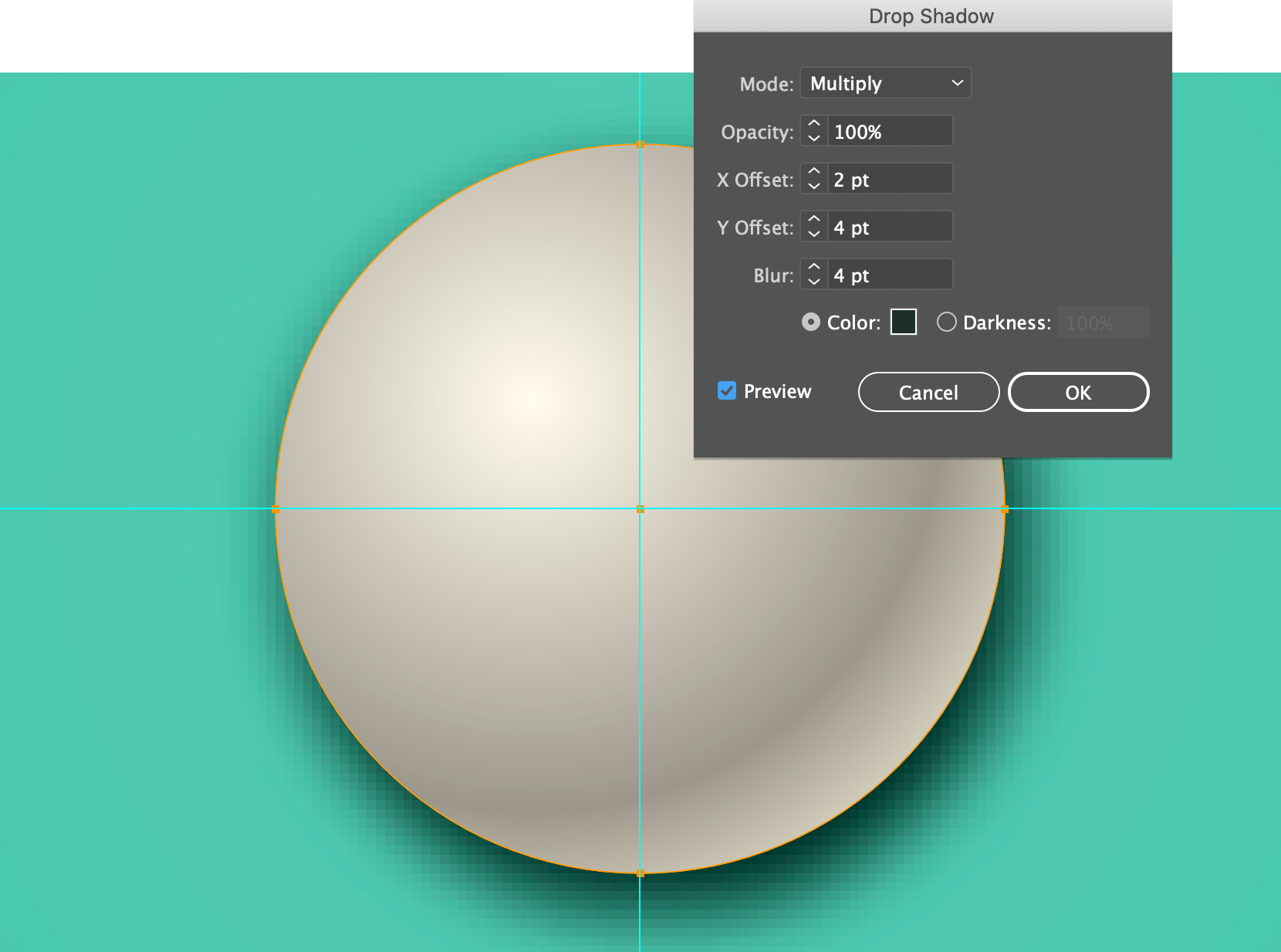Decrease the Blur value stepper

coord(813,279)
